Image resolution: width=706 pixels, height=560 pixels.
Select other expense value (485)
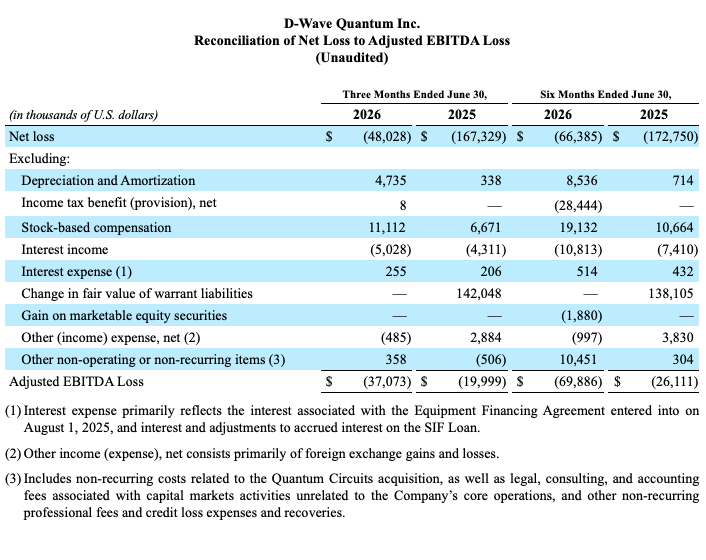(x=396, y=338)
